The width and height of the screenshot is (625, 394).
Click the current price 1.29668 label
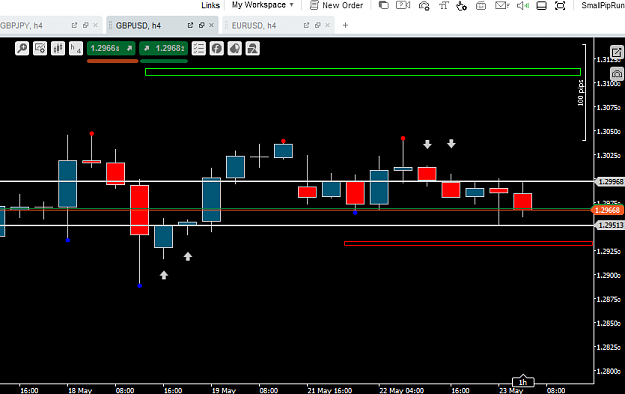[x=607, y=210]
